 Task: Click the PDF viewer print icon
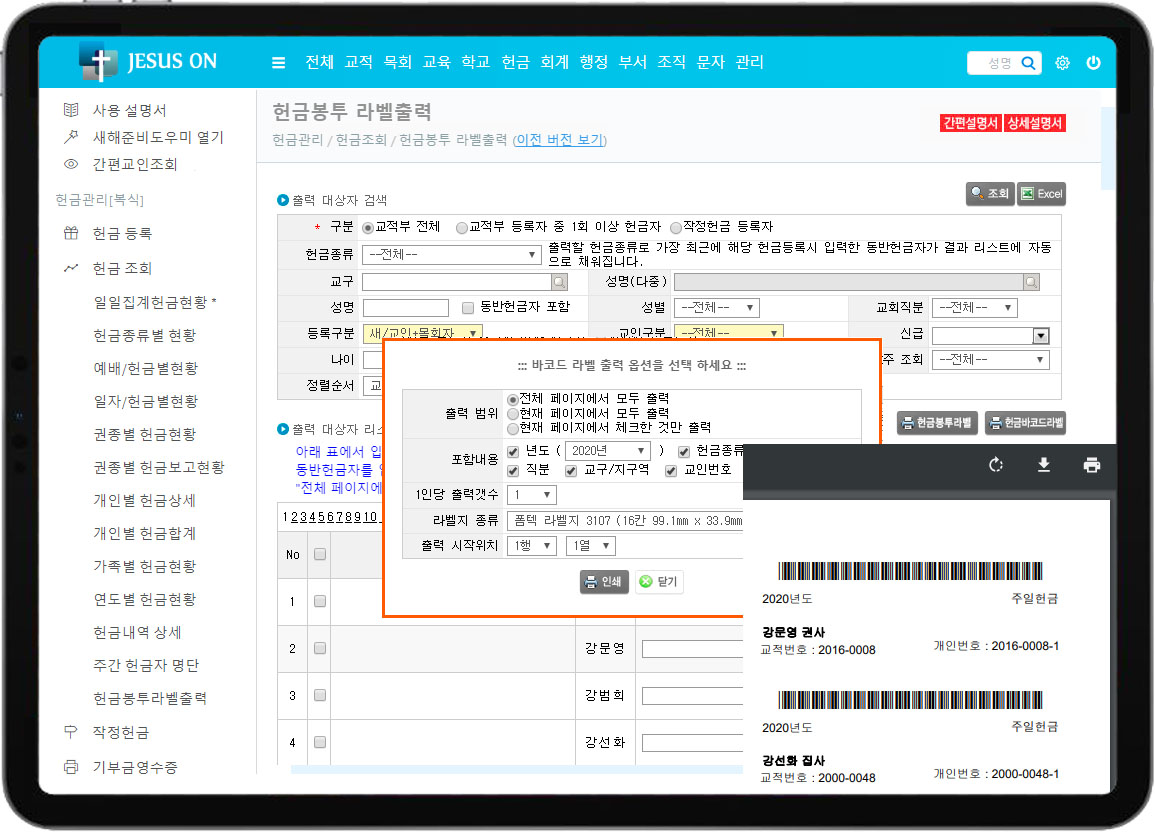(1092, 465)
